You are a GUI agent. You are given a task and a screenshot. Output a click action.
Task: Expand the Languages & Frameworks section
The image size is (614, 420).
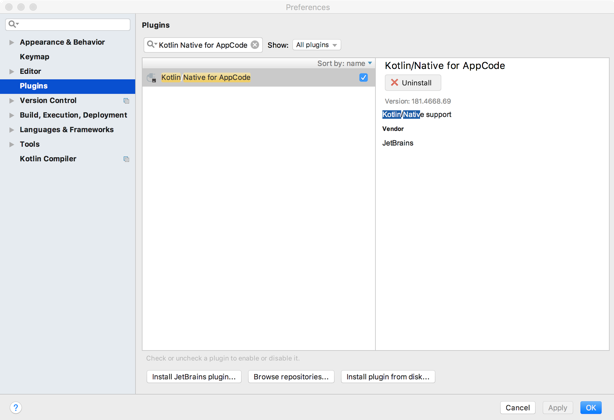click(11, 130)
